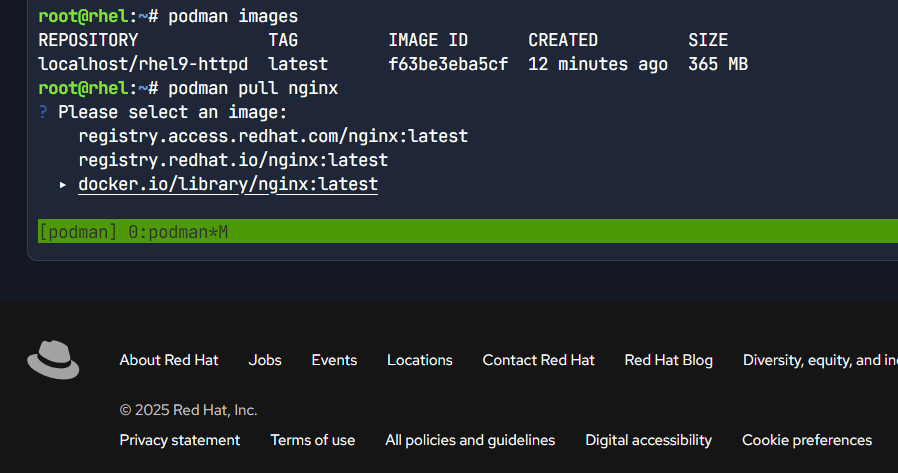This screenshot has width=898, height=473.
Task: Click the Red Hat fedora logo
Action: point(53,360)
